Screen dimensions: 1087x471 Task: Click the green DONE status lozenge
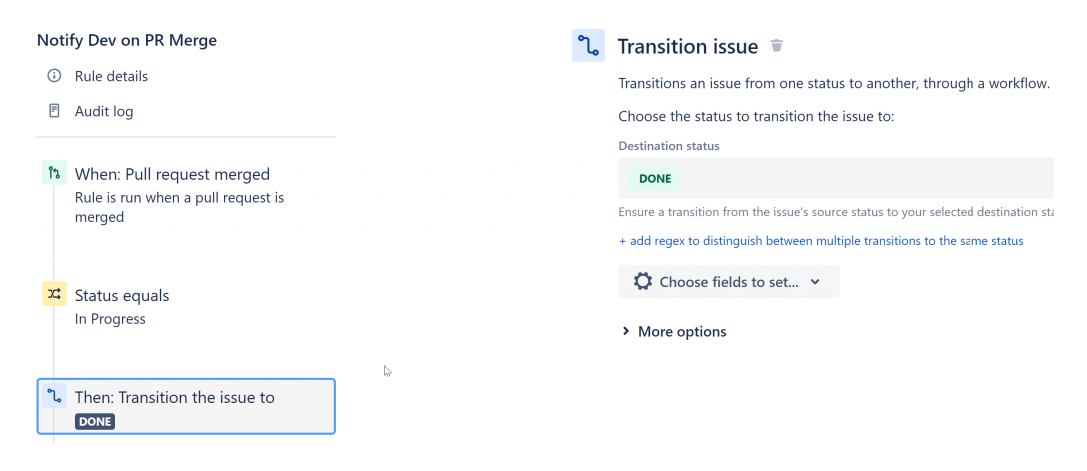point(655,179)
